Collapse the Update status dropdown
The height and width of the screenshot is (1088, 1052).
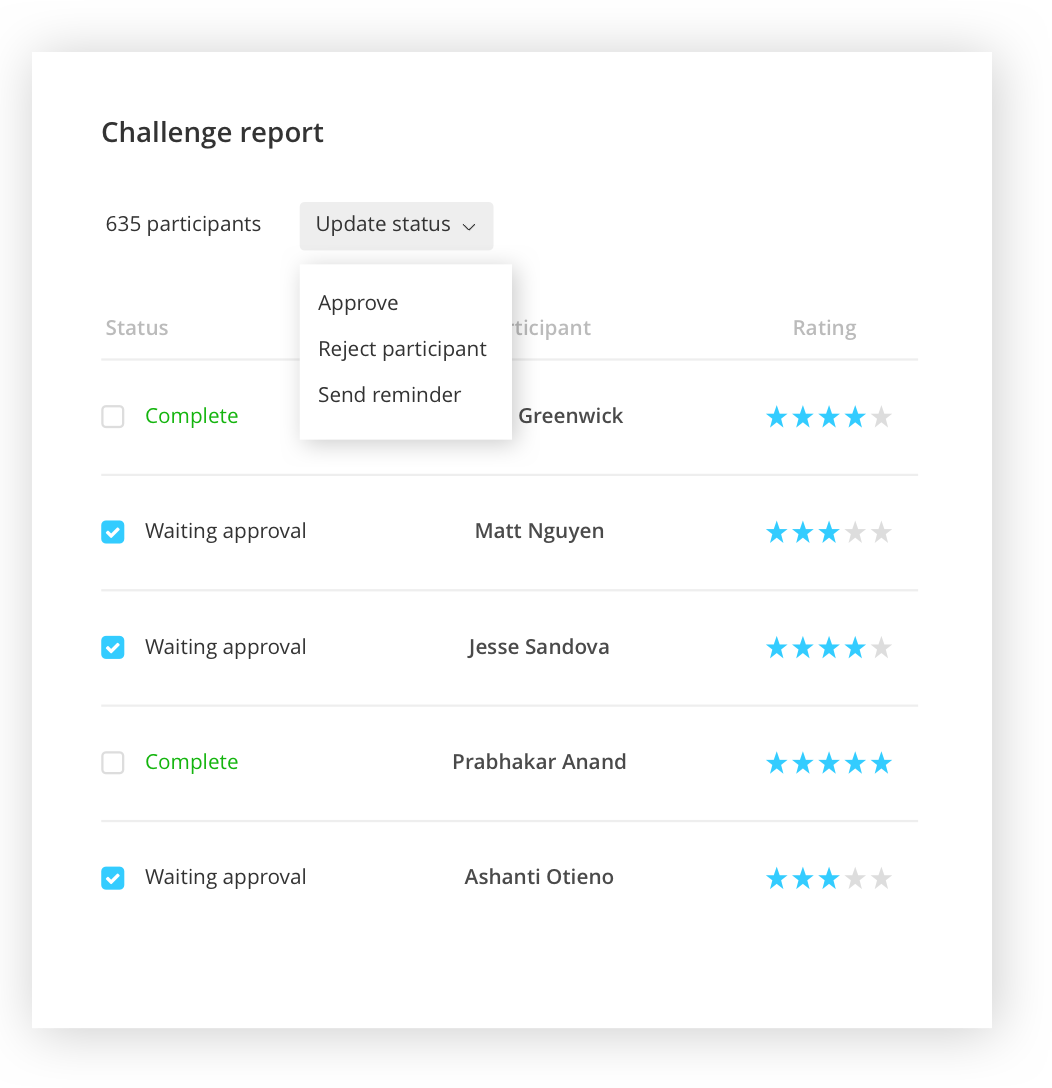click(x=396, y=225)
